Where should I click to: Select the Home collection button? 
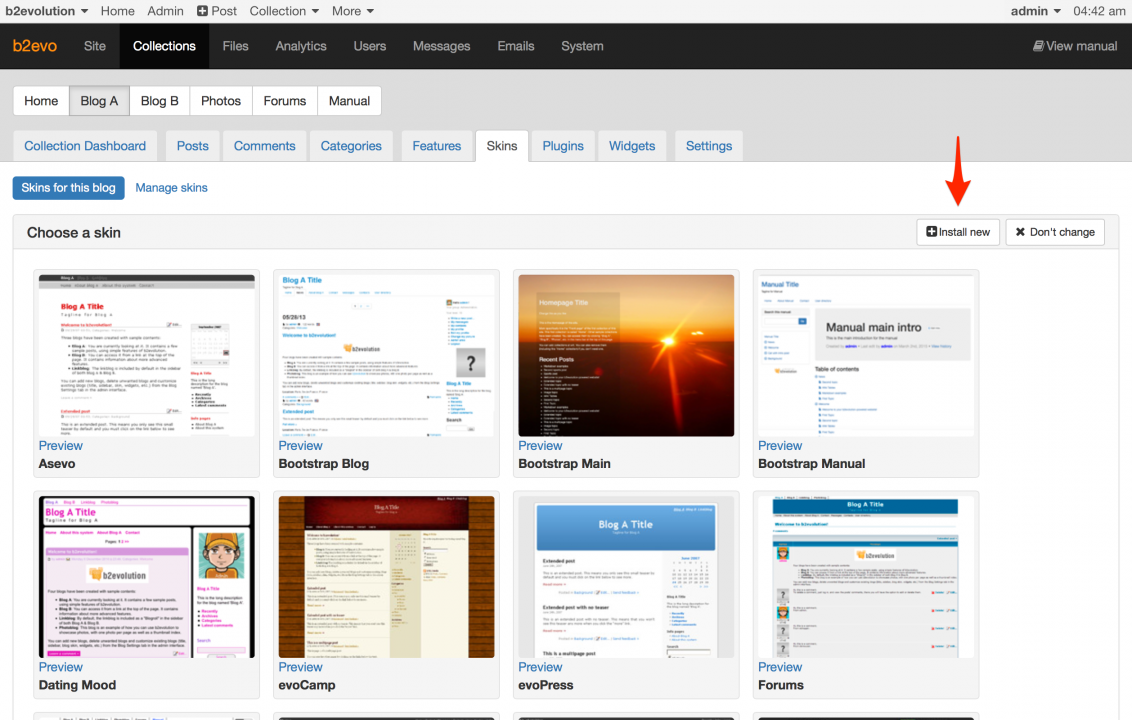[x=41, y=101]
